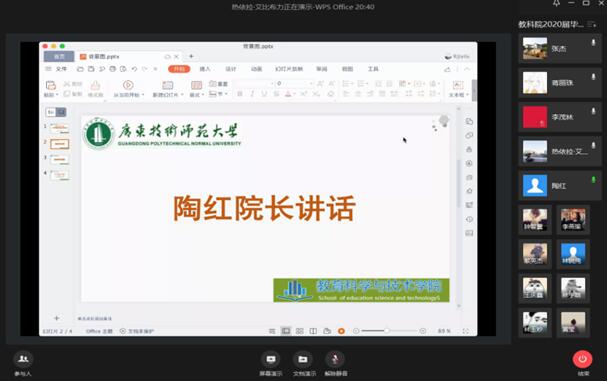Click the paste clipboard icon in ribbon
Viewport: 607px width, 381px height.
coord(51,85)
